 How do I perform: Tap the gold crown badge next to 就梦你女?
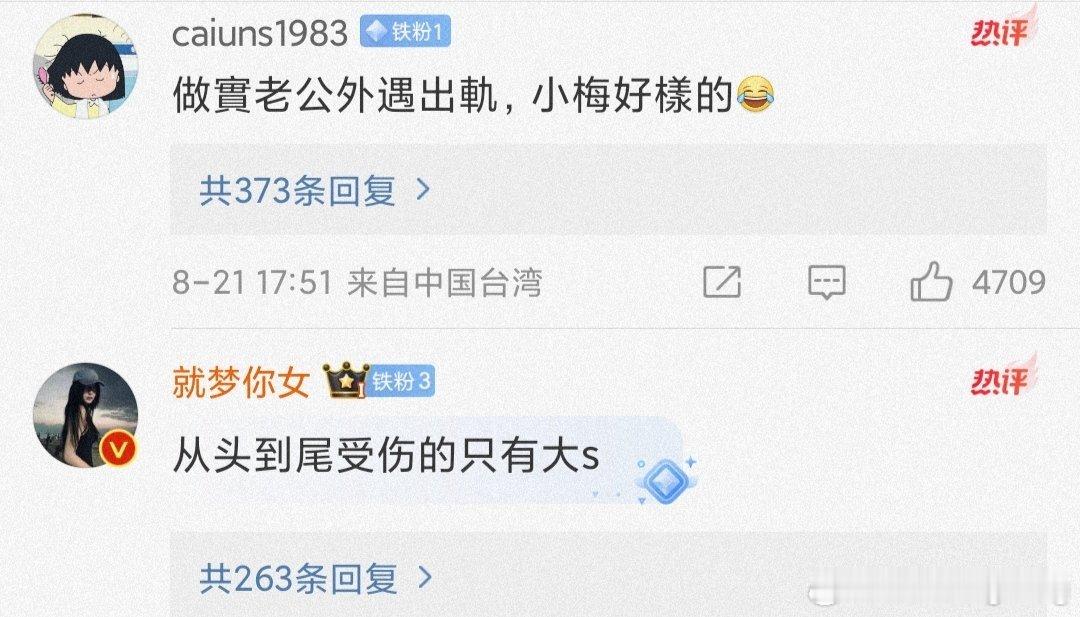pyautogui.click(x=345, y=380)
